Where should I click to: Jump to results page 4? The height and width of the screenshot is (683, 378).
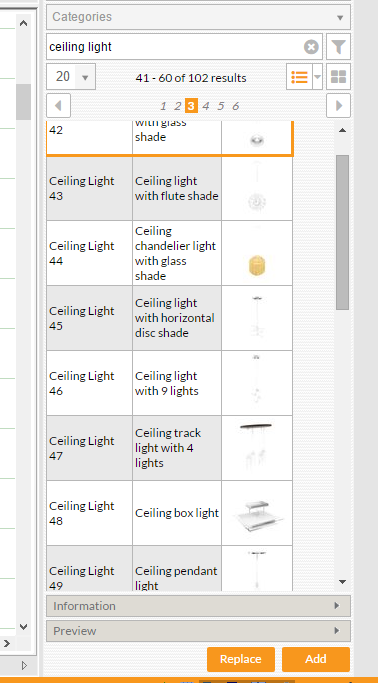click(x=206, y=106)
